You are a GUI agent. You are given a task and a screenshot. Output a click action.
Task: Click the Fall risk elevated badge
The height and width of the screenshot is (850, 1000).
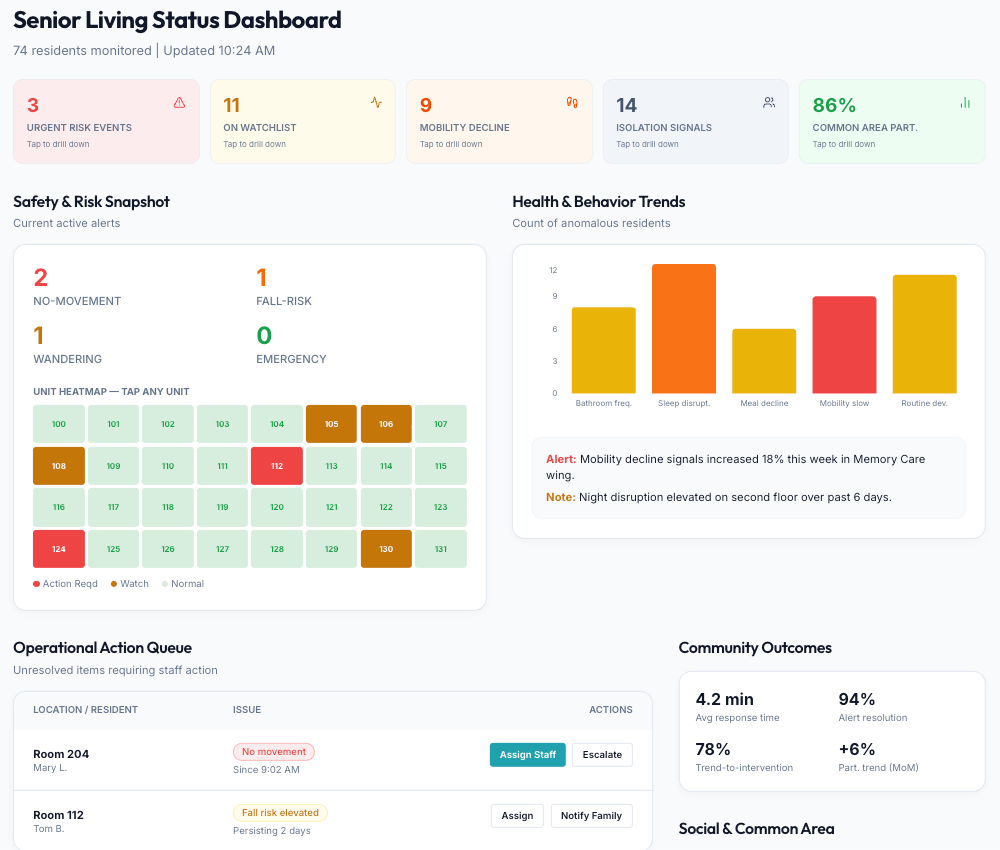280,812
